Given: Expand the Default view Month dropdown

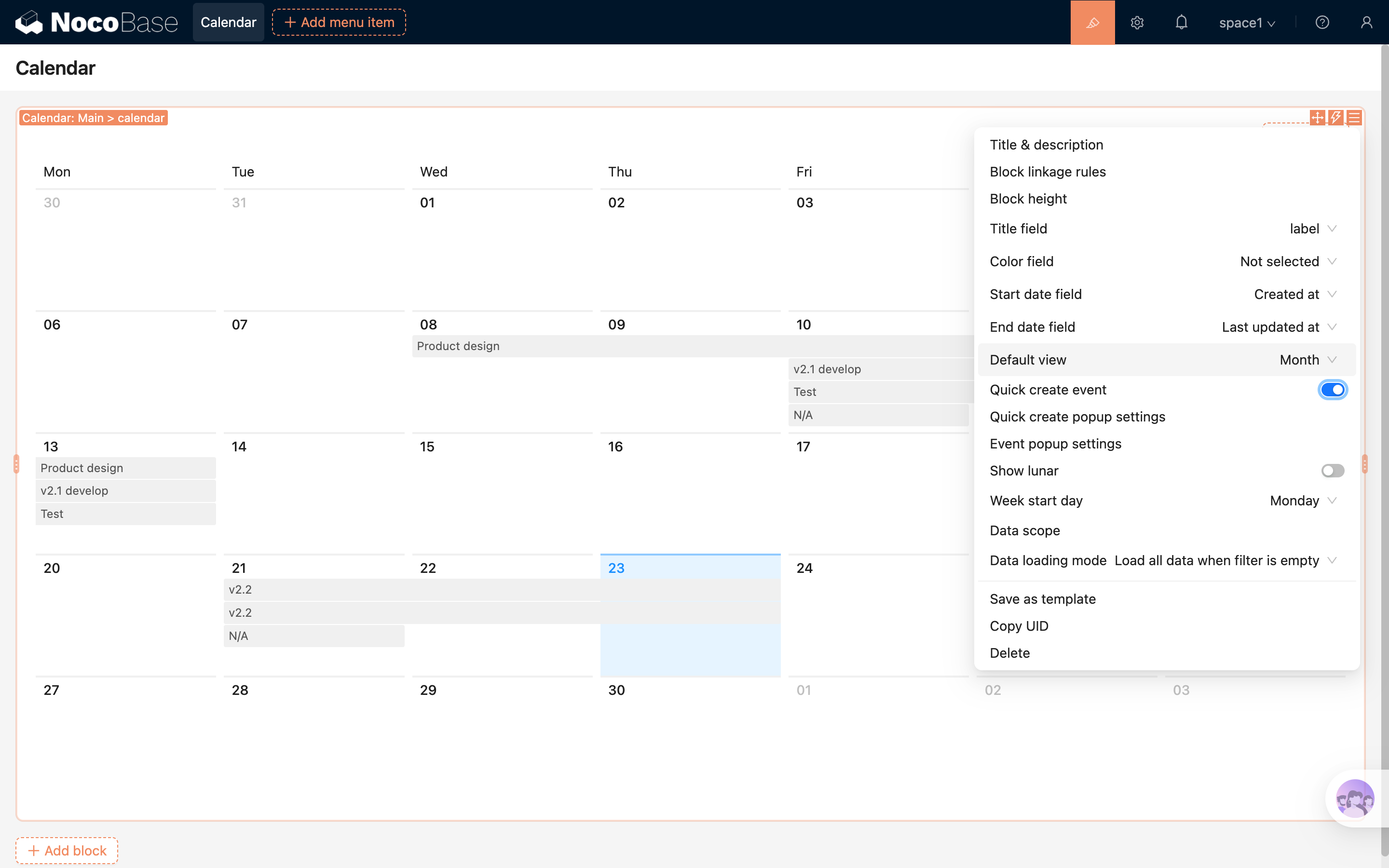Looking at the screenshot, I should point(1307,360).
